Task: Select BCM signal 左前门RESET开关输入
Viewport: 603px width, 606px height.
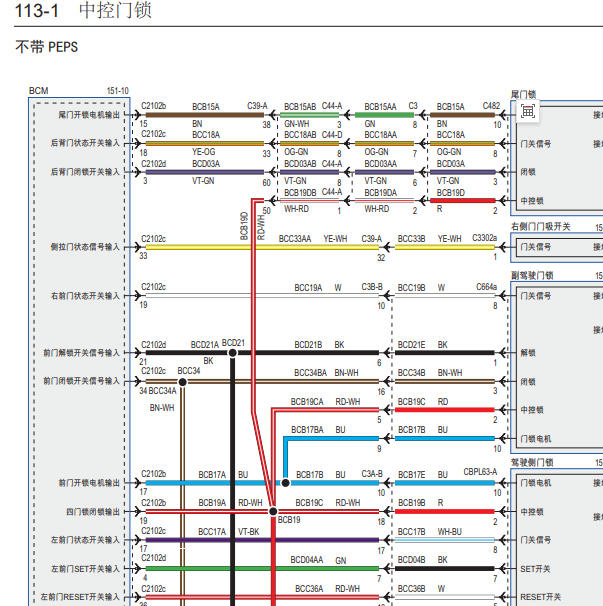Action: click(80, 597)
